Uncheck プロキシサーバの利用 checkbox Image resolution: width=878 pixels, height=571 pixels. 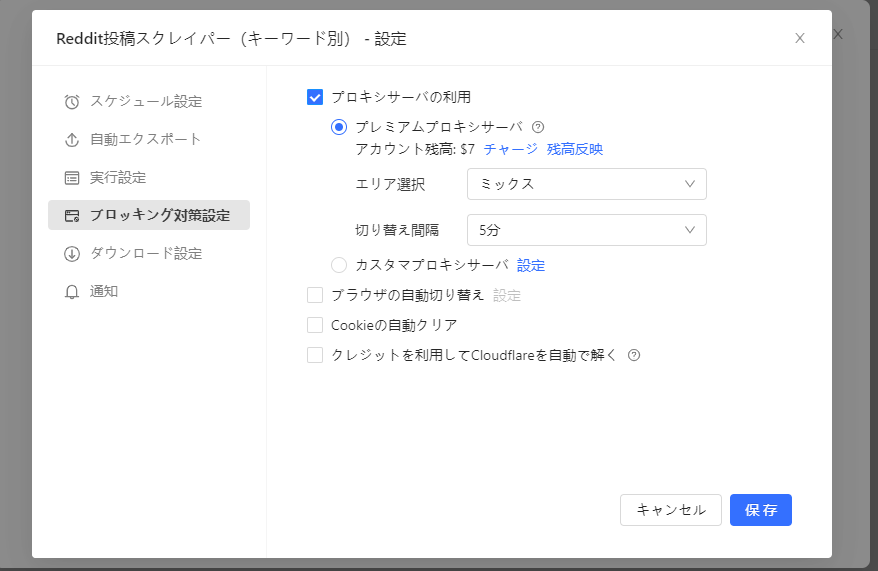(315, 98)
